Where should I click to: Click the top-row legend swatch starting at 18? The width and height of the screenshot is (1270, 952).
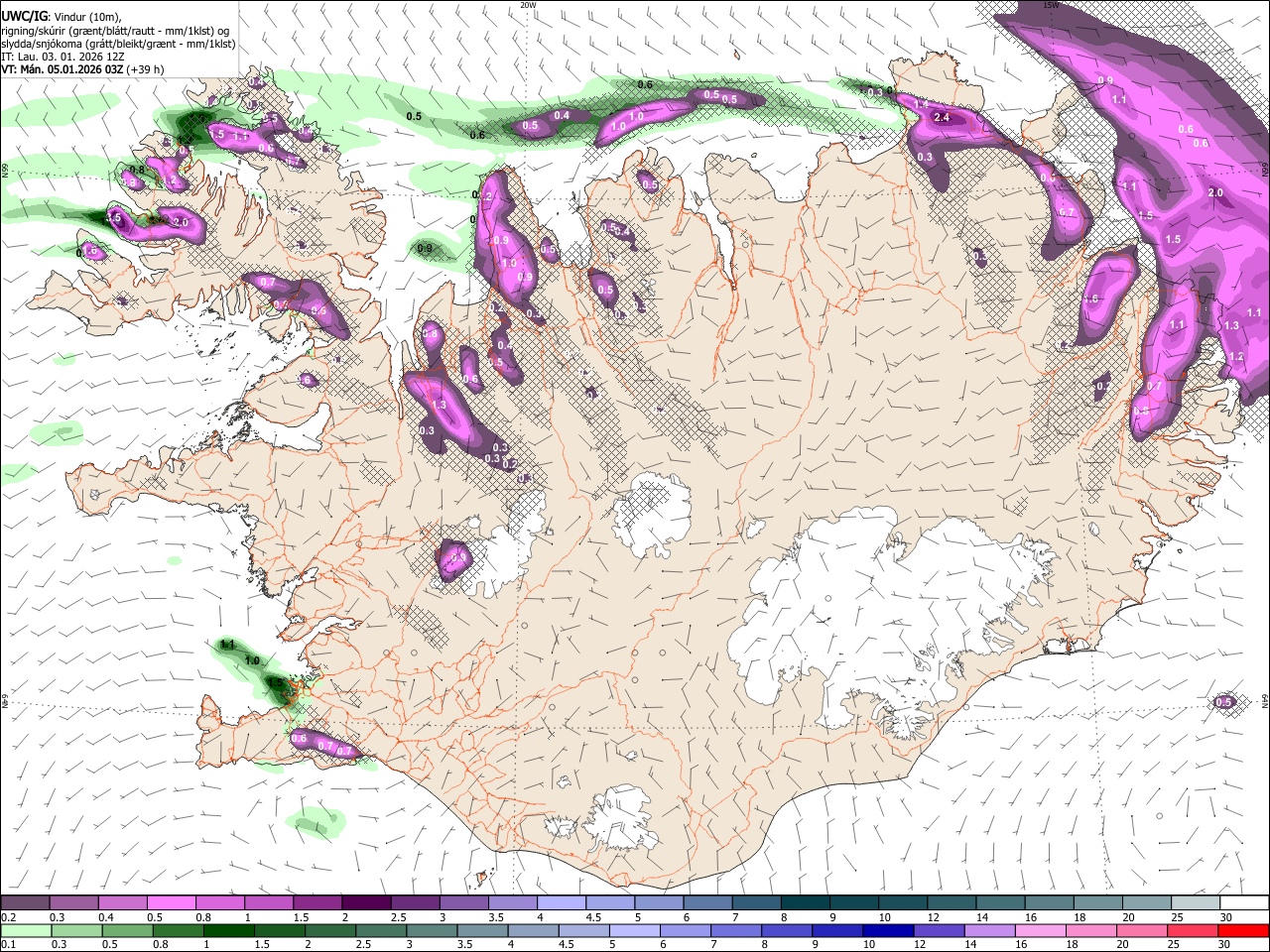pyautogui.click(x=1098, y=903)
